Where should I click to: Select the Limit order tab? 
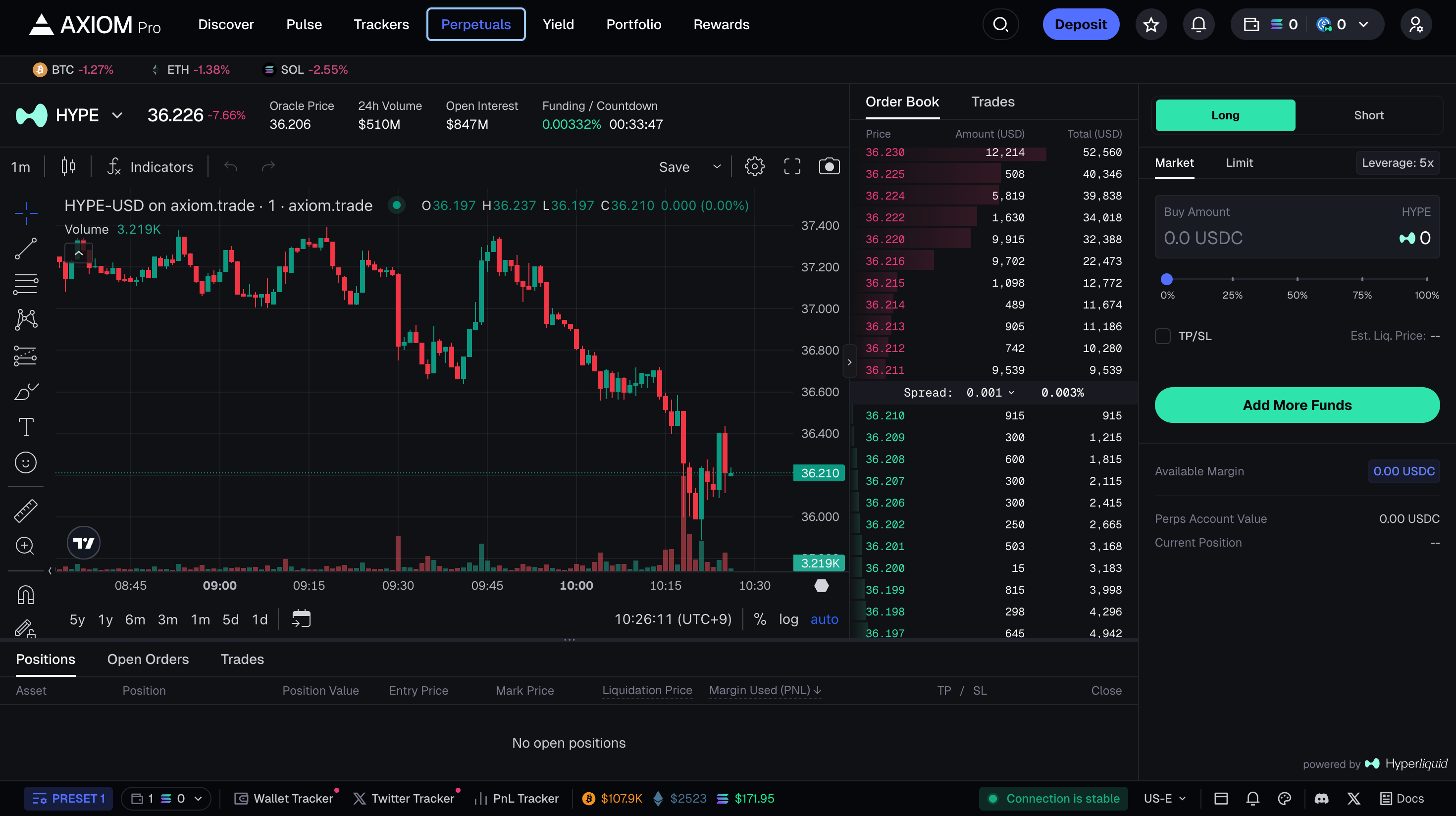pyautogui.click(x=1239, y=163)
